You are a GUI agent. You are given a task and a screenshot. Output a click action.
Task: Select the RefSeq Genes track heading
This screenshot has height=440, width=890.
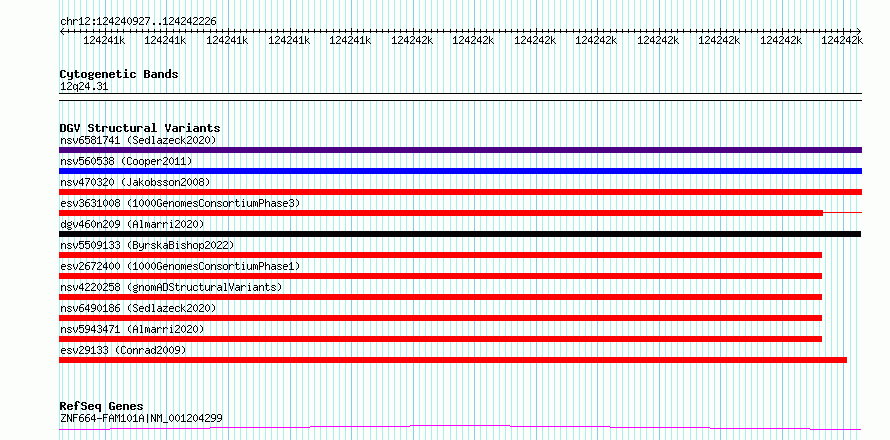pos(101,407)
